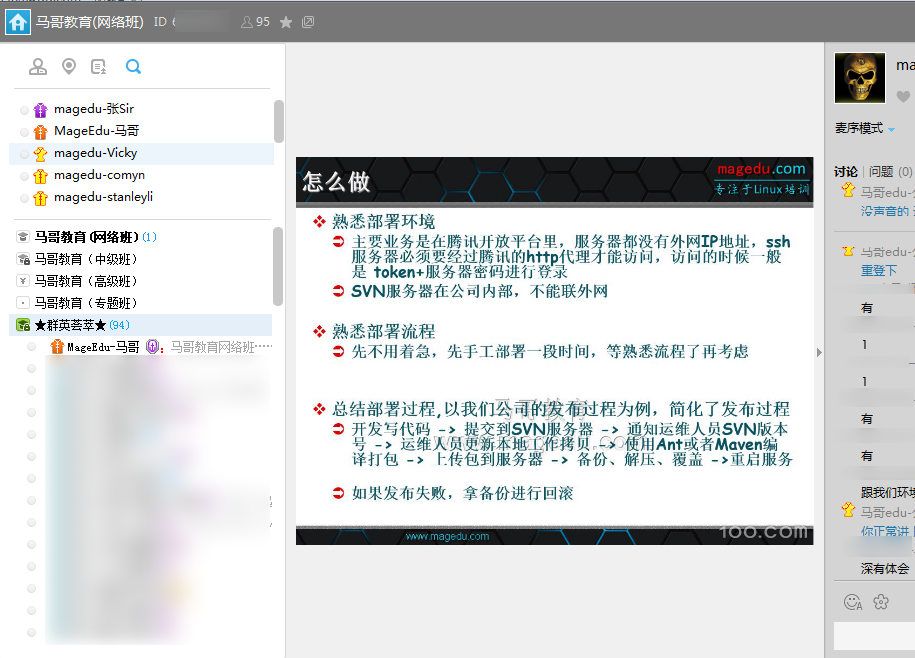Open the emoji face icon below chat
915x658 pixels.
[x=853, y=601]
